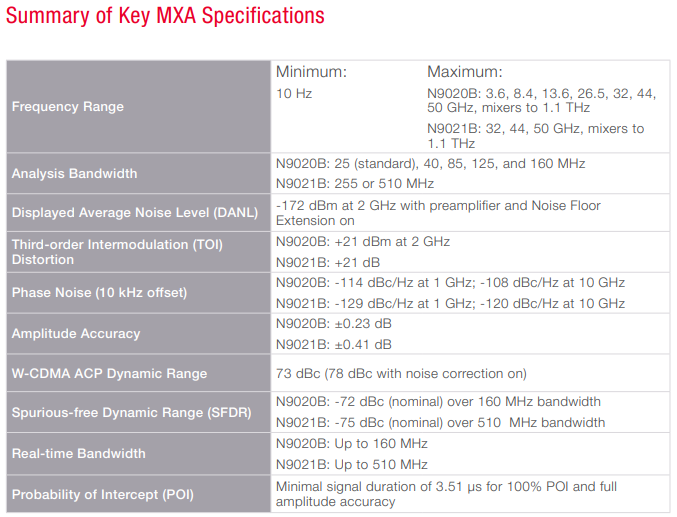Image resolution: width=677 pixels, height=517 pixels.
Task: Select the Phase Noise (10 kHz offset) label
Action: (99, 292)
